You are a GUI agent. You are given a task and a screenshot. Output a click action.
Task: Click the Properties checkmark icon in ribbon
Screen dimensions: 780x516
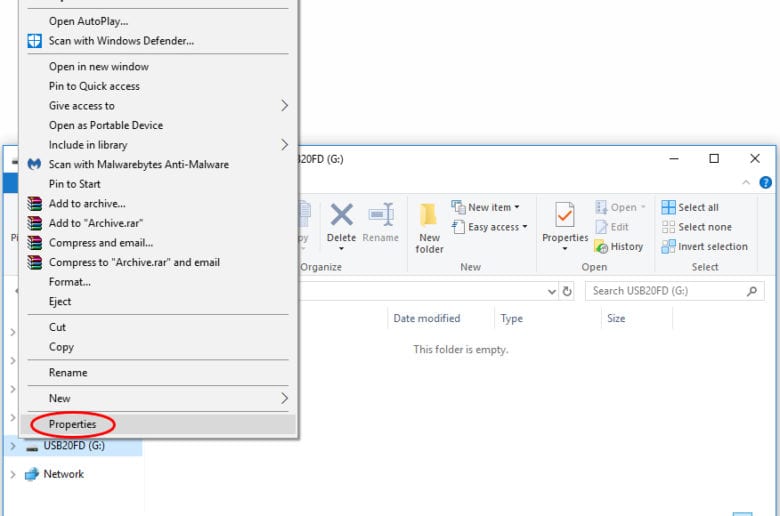(x=565, y=215)
